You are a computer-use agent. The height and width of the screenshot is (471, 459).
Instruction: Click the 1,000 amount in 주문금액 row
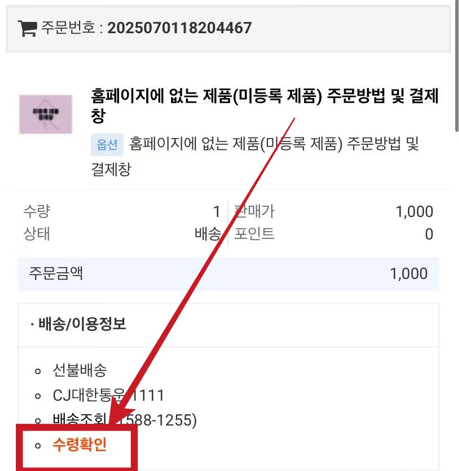click(409, 274)
